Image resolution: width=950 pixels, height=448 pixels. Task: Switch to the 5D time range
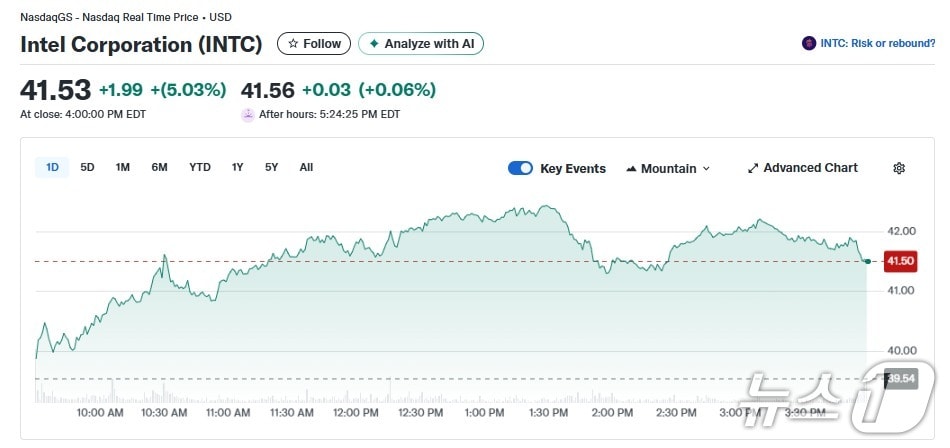coord(87,167)
